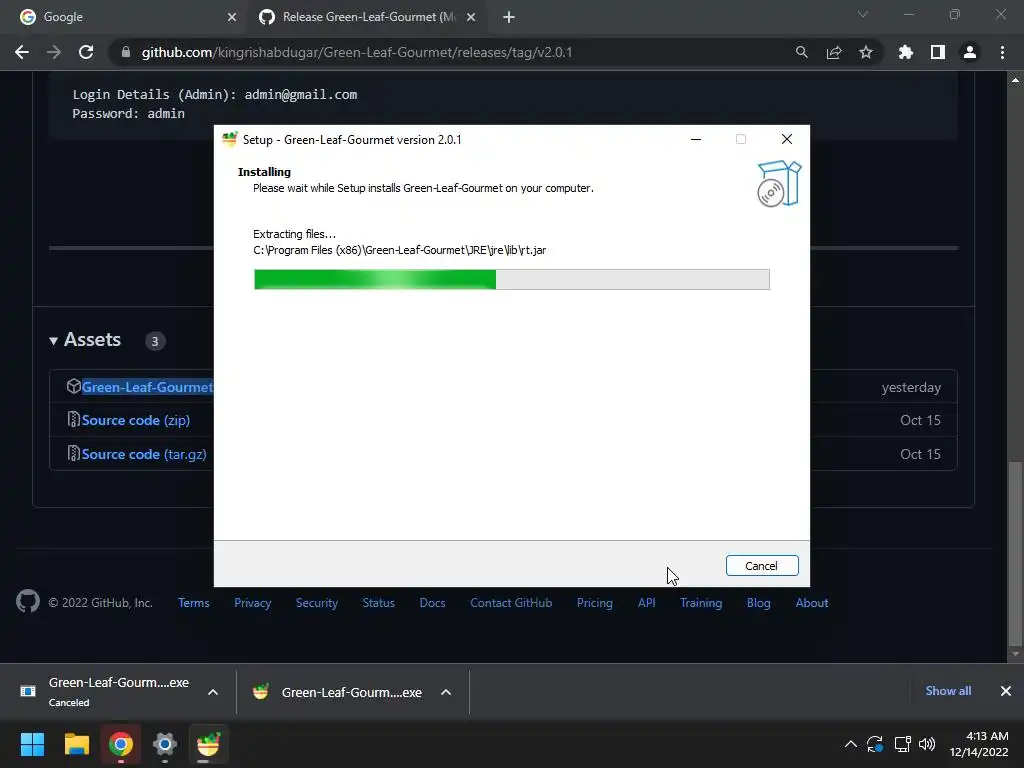Switch to the Google tab
The height and width of the screenshot is (768, 1024).
pos(124,17)
